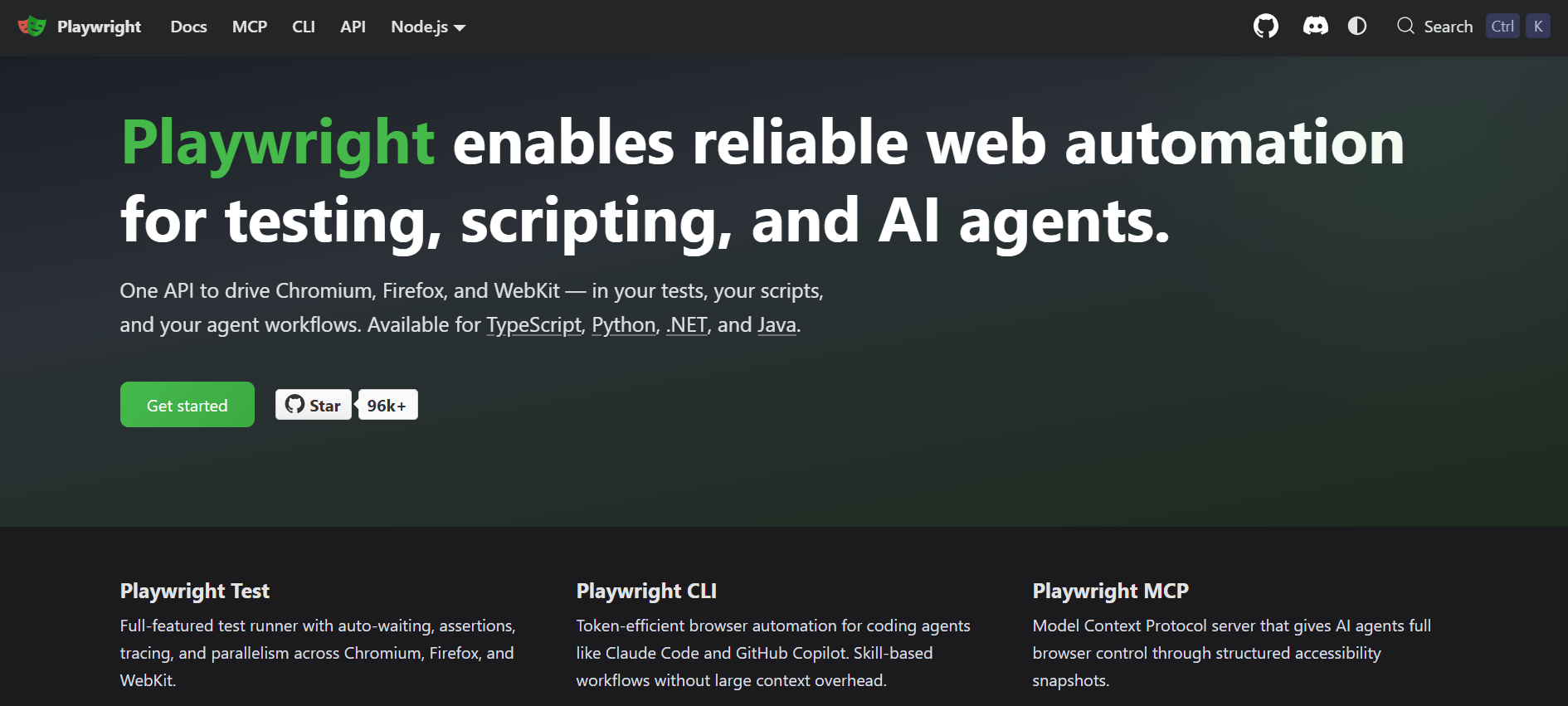Click the GitHub Star button
Image resolution: width=1568 pixels, height=706 pixels.
(314, 405)
